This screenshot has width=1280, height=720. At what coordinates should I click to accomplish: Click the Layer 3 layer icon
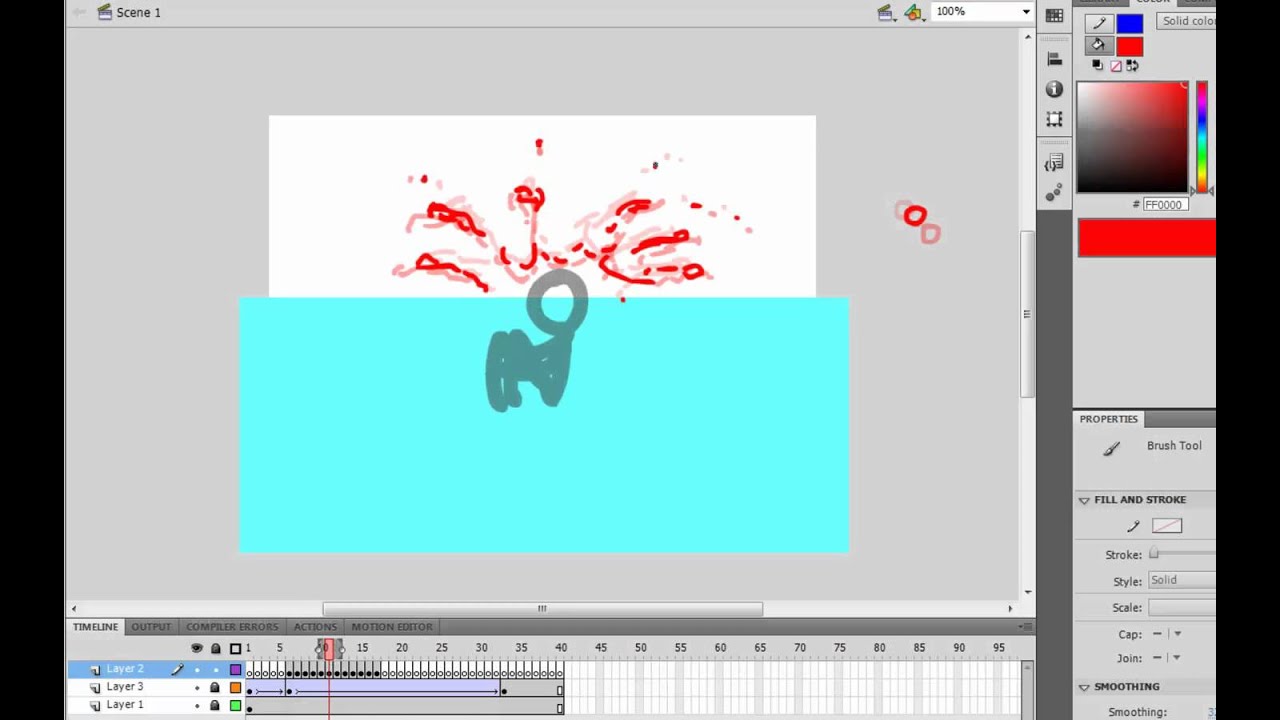96,687
